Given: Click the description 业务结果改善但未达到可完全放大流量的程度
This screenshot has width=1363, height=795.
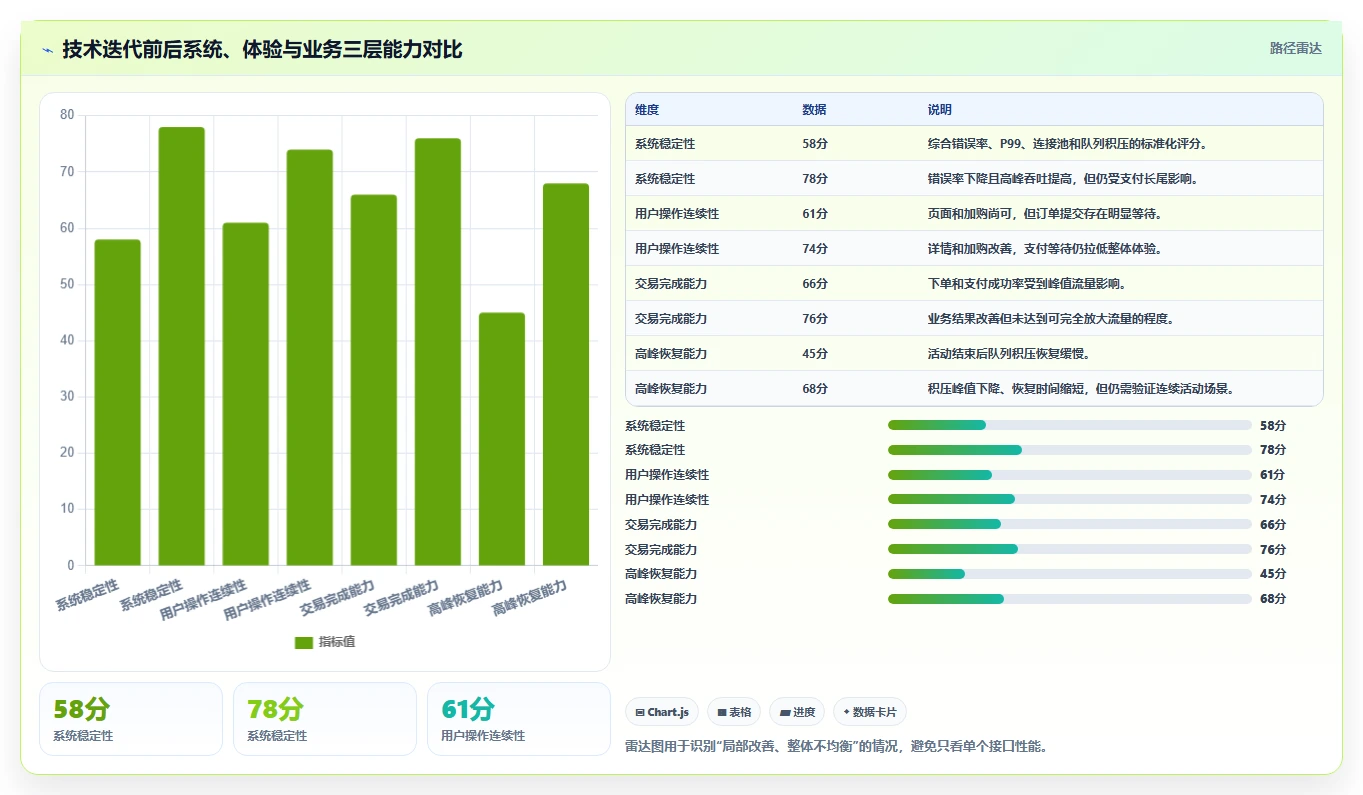Looking at the screenshot, I should pyautogui.click(x=1051, y=319).
